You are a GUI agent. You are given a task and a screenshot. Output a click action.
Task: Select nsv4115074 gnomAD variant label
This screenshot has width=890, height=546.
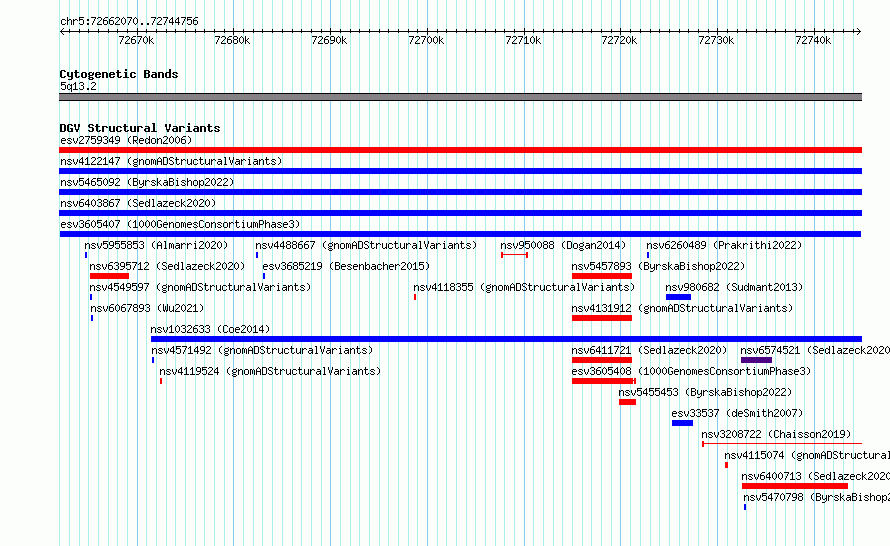pos(807,455)
